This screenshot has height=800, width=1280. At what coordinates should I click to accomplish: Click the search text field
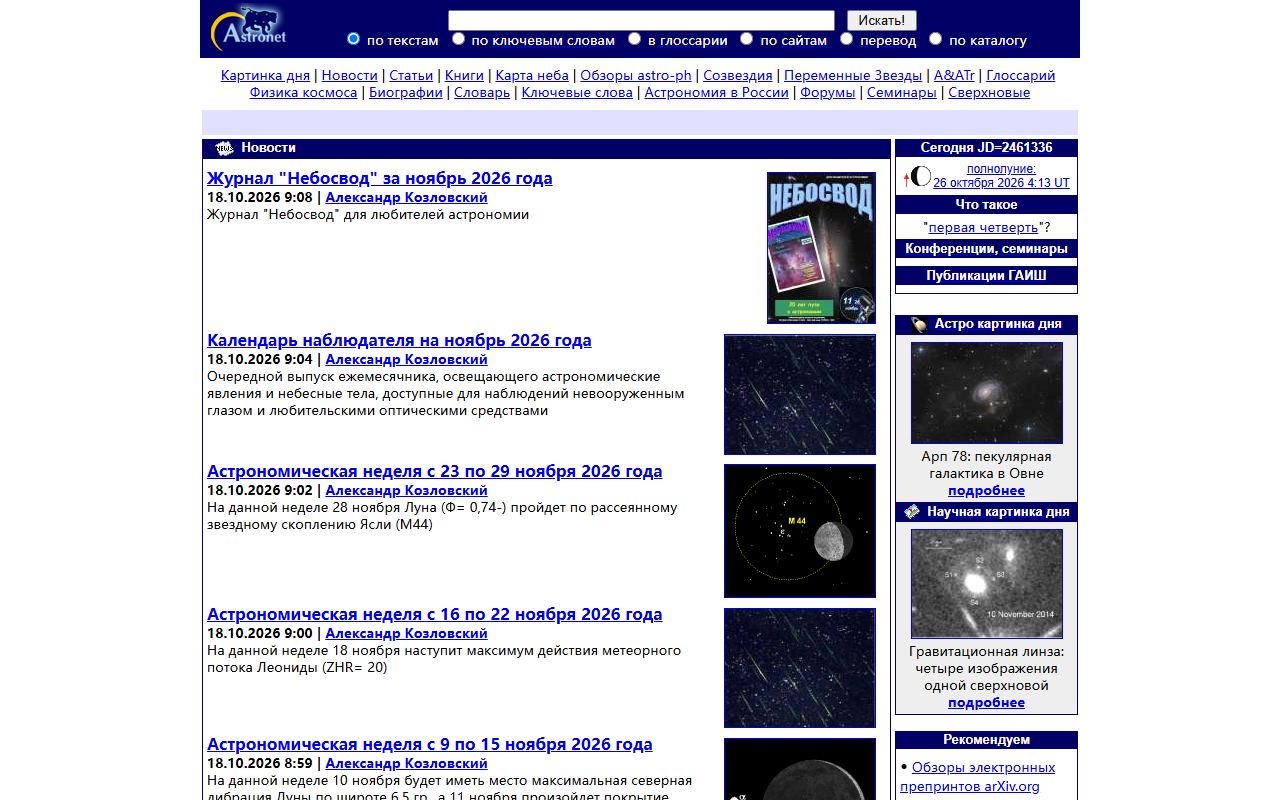coord(641,20)
